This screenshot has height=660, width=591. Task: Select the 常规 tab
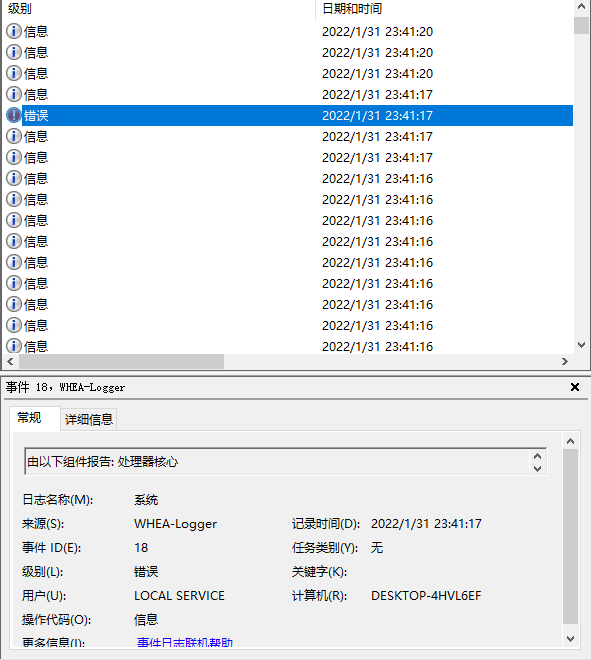pyautogui.click(x=29, y=418)
